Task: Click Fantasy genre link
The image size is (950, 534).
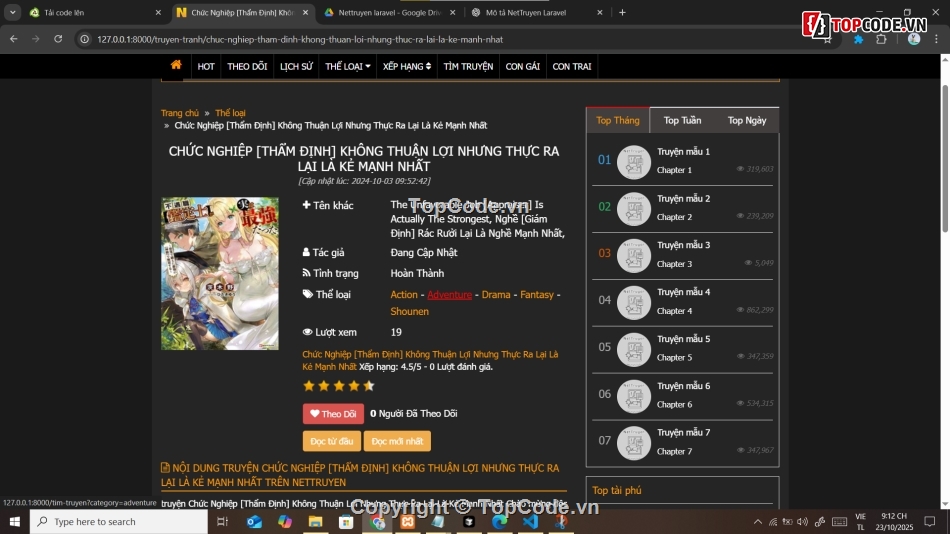Action: [537, 295]
